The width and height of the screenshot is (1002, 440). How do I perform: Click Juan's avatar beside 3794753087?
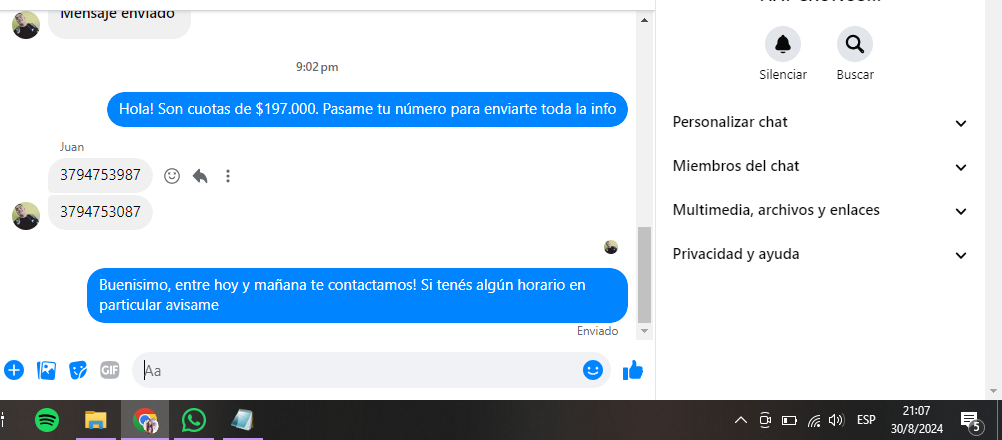coord(26,216)
